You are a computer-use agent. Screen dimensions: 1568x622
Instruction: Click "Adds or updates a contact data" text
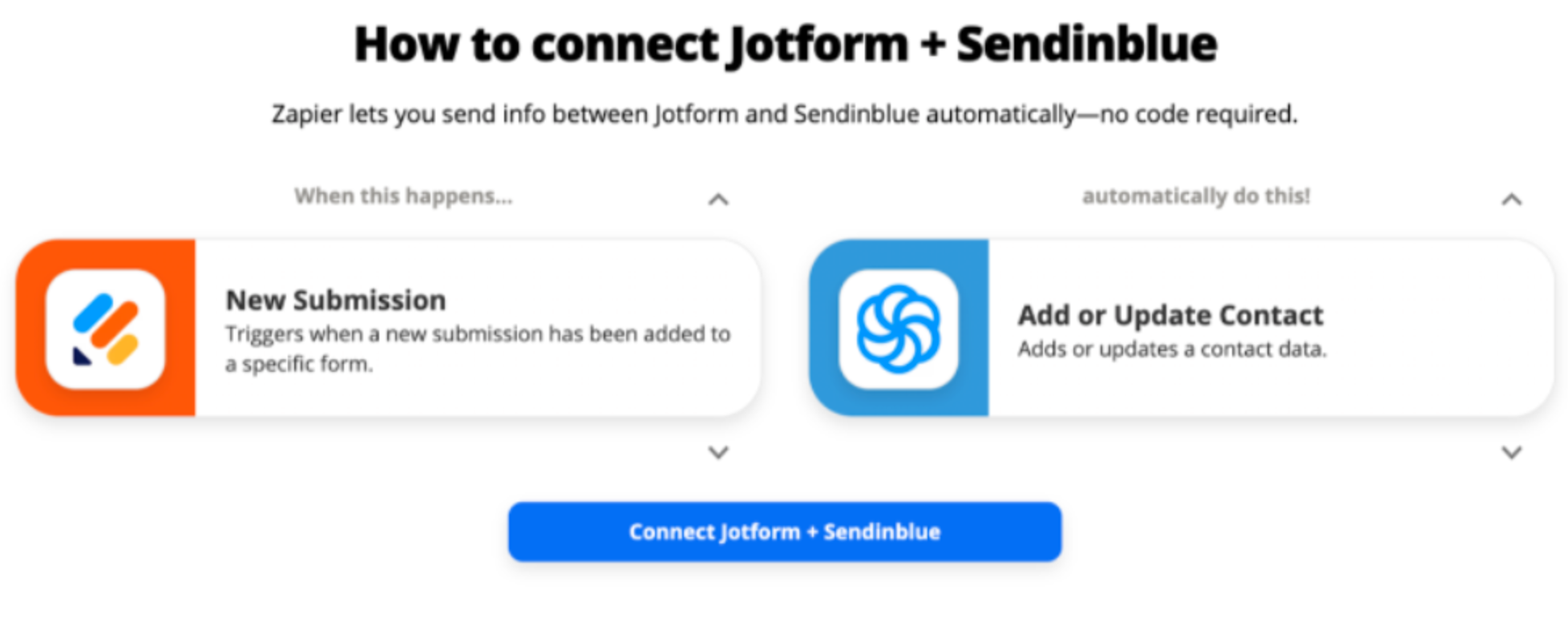[1172, 349]
